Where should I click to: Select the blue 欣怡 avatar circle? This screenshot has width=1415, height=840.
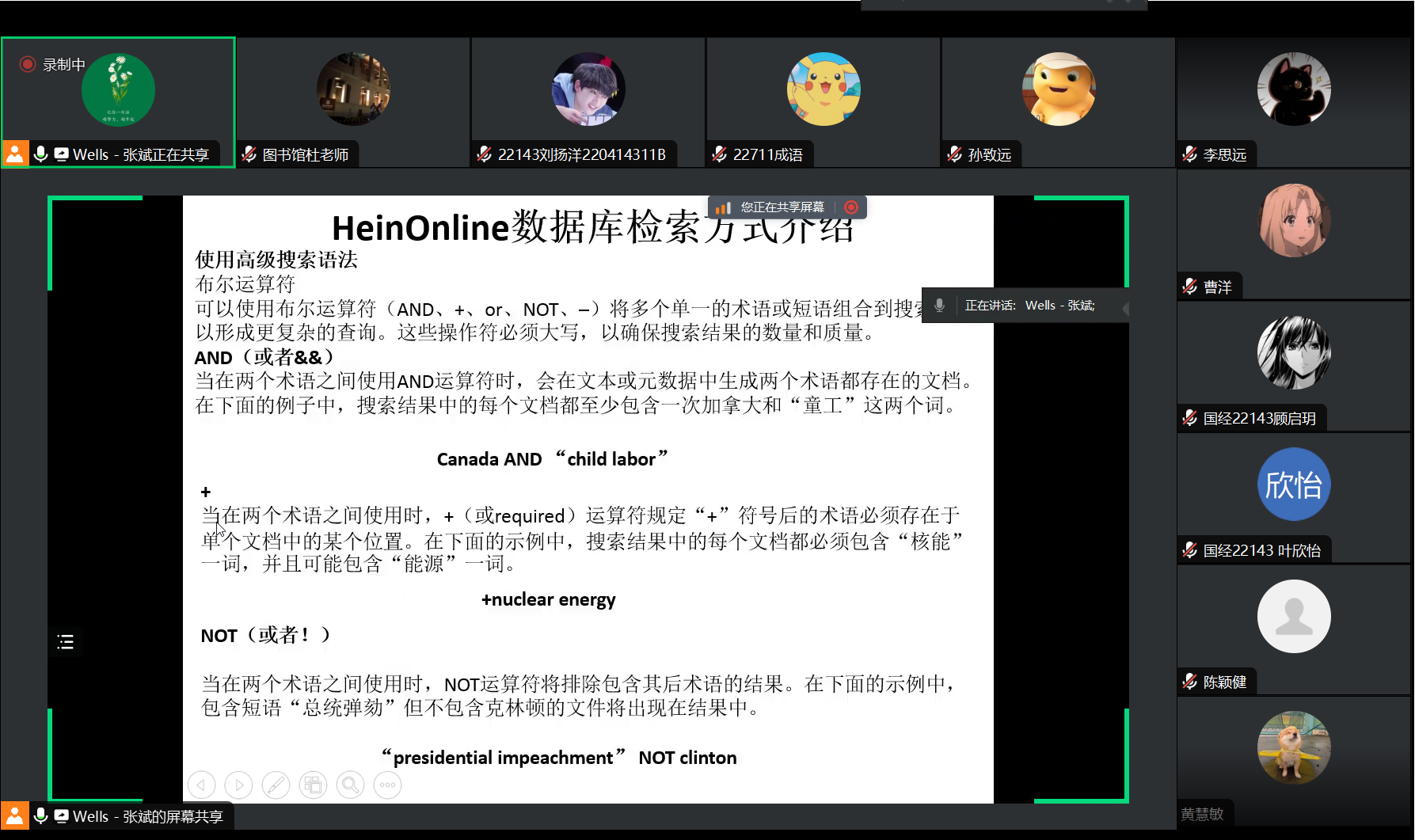[x=1294, y=485]
